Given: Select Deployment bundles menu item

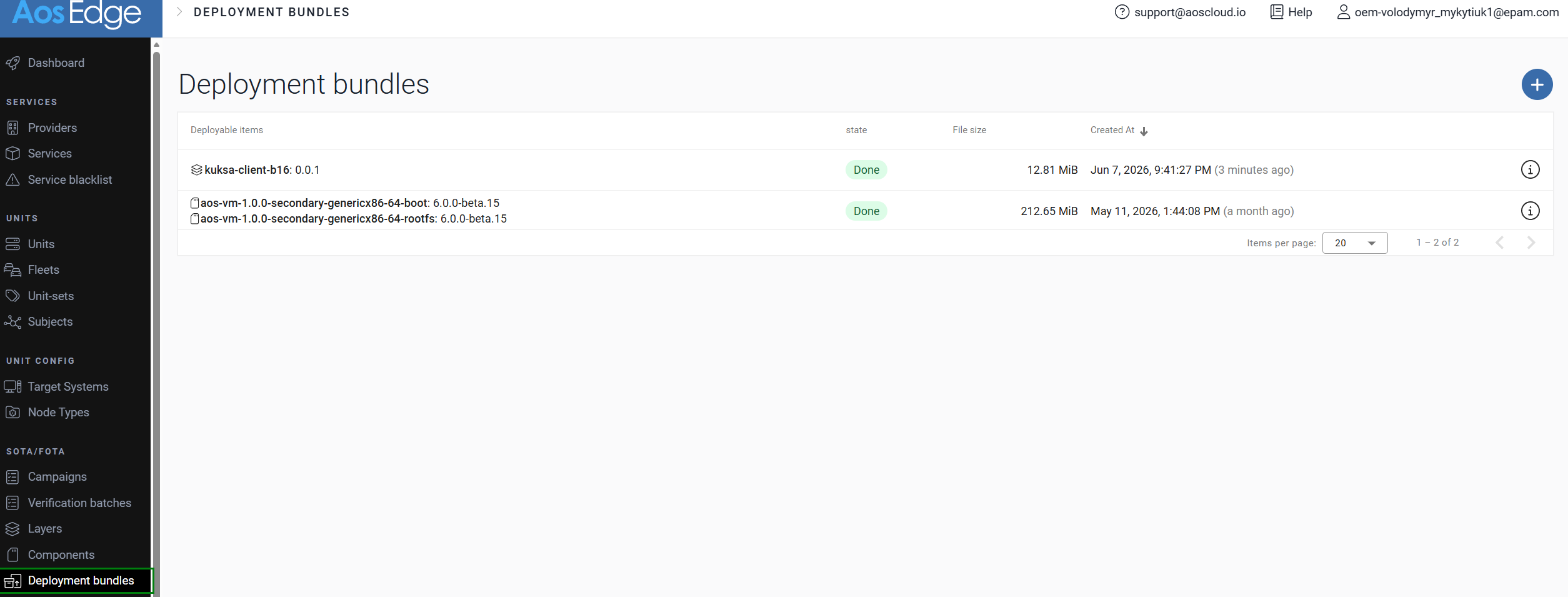Looking at the screenshot, I should (76, 581).
